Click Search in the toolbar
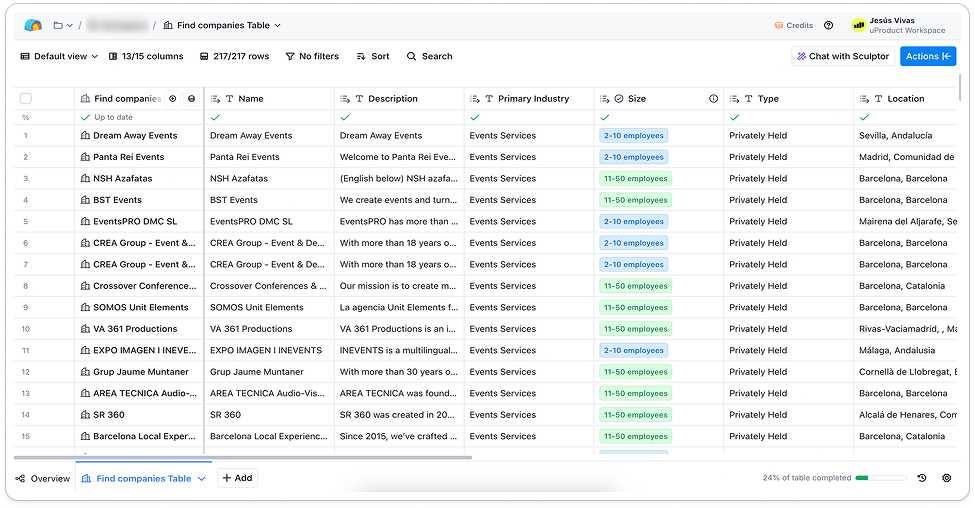975x508 pixels. click(x=430, y=56)
